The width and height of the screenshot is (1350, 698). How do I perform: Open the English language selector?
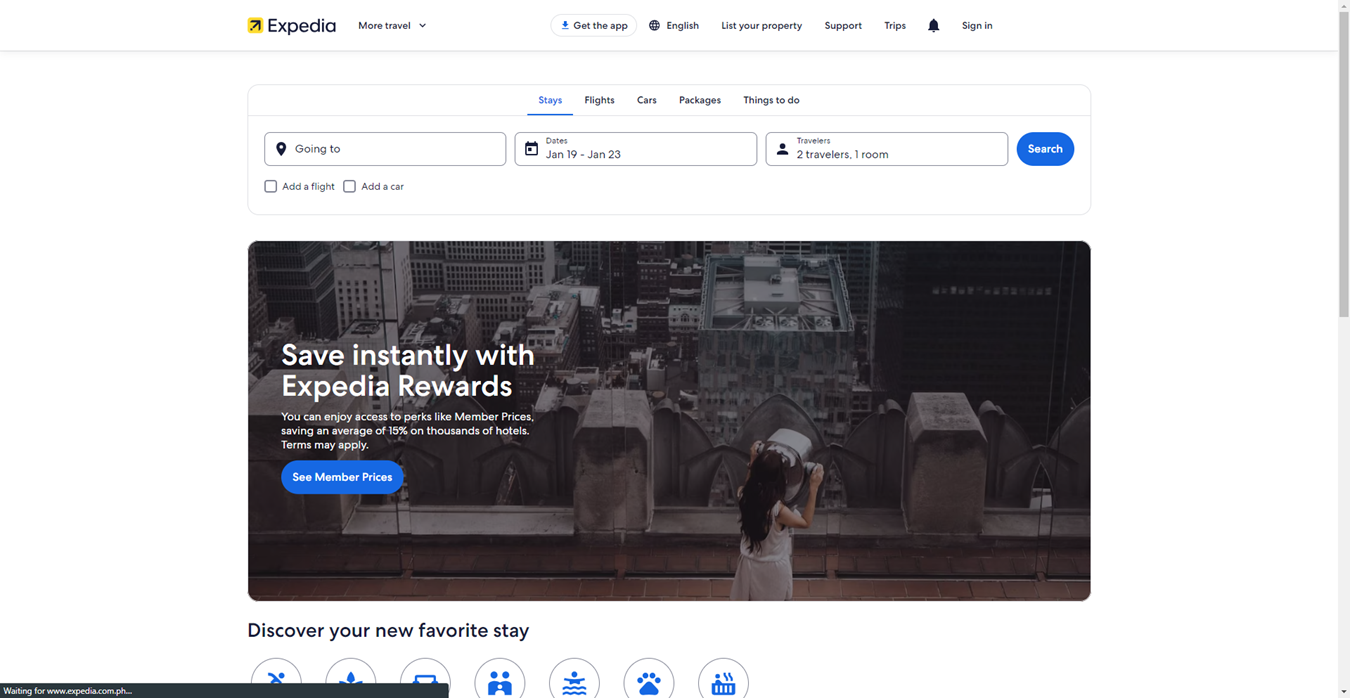[x=674, y=25]
